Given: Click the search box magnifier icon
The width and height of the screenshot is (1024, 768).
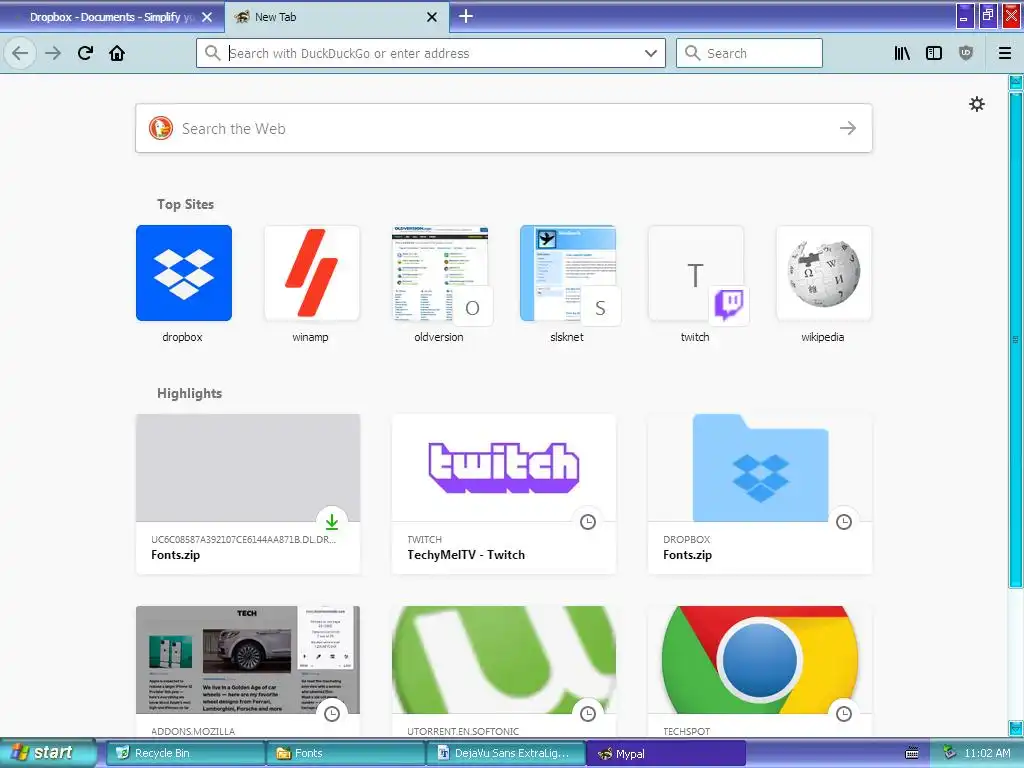Looking at the screenshot, I should point(692,53).
